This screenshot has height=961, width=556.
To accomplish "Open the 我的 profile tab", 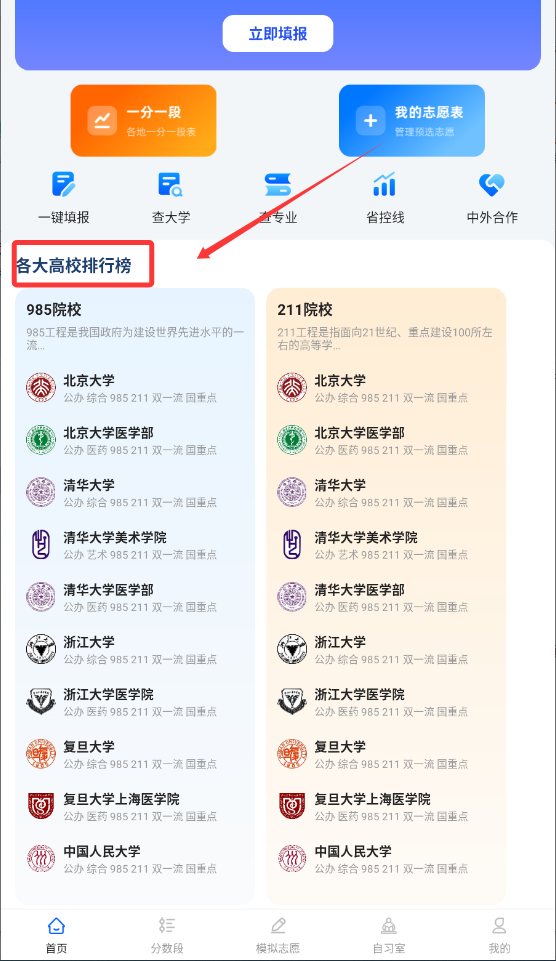I will (499, 935).
